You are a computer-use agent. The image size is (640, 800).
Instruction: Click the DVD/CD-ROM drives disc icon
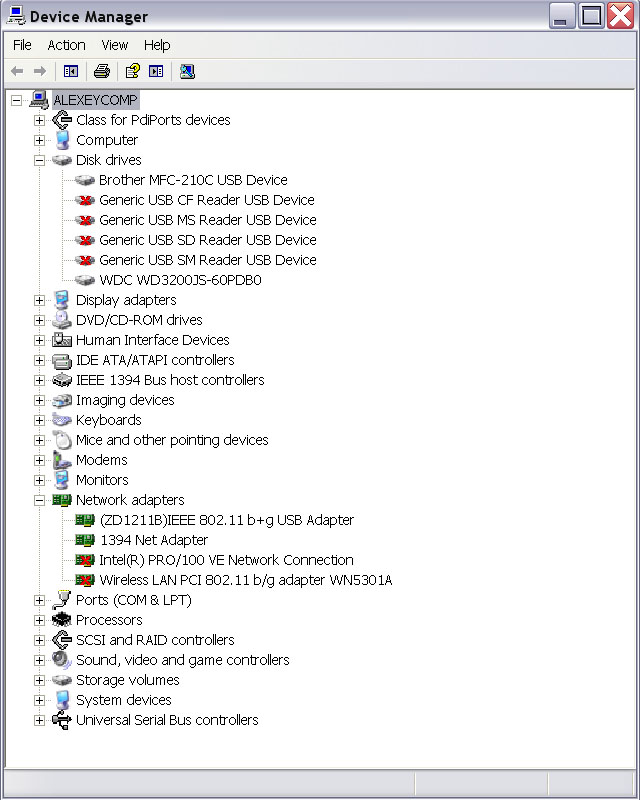click(62, 320)
